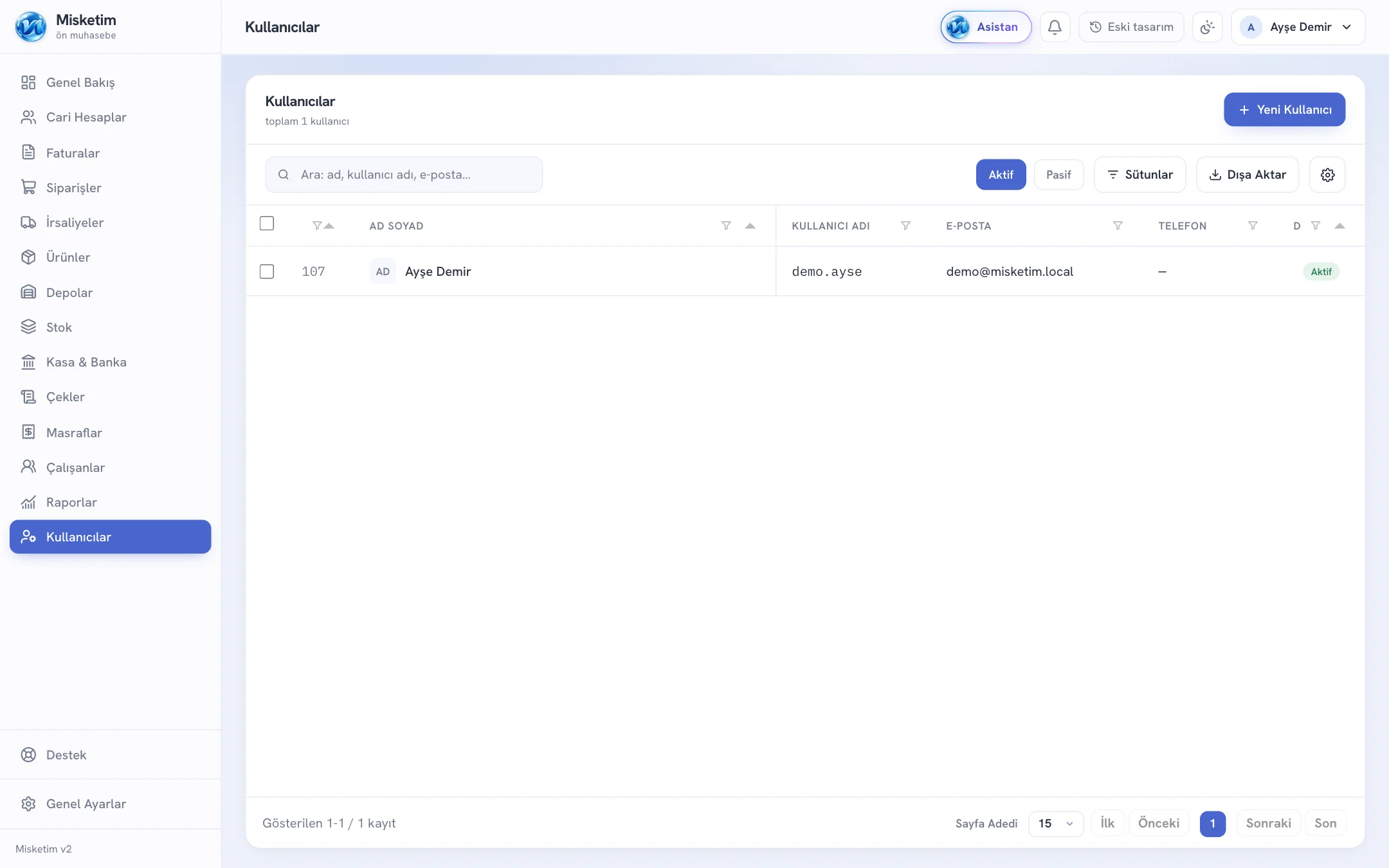
Task: Open Ayşe Demir account menu
Action: point(1298,27)
